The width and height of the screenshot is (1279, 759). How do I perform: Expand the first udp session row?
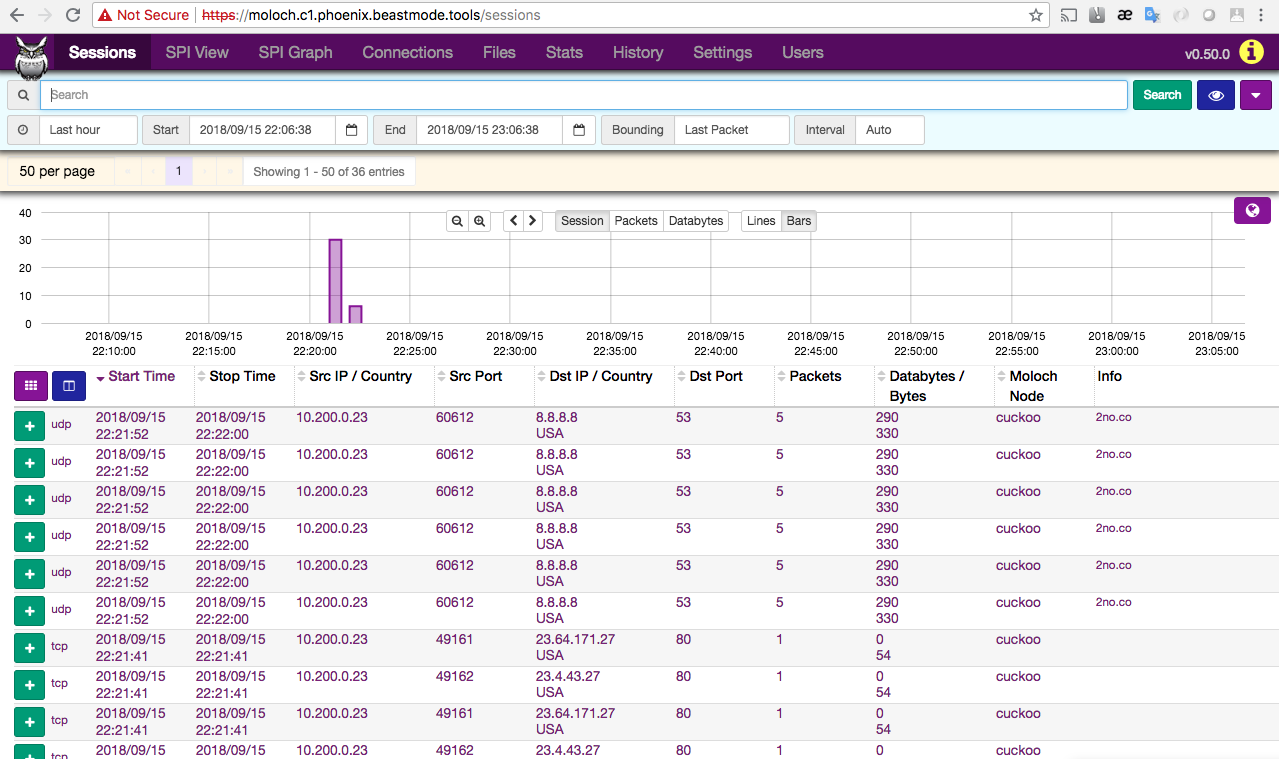[30, 426]
